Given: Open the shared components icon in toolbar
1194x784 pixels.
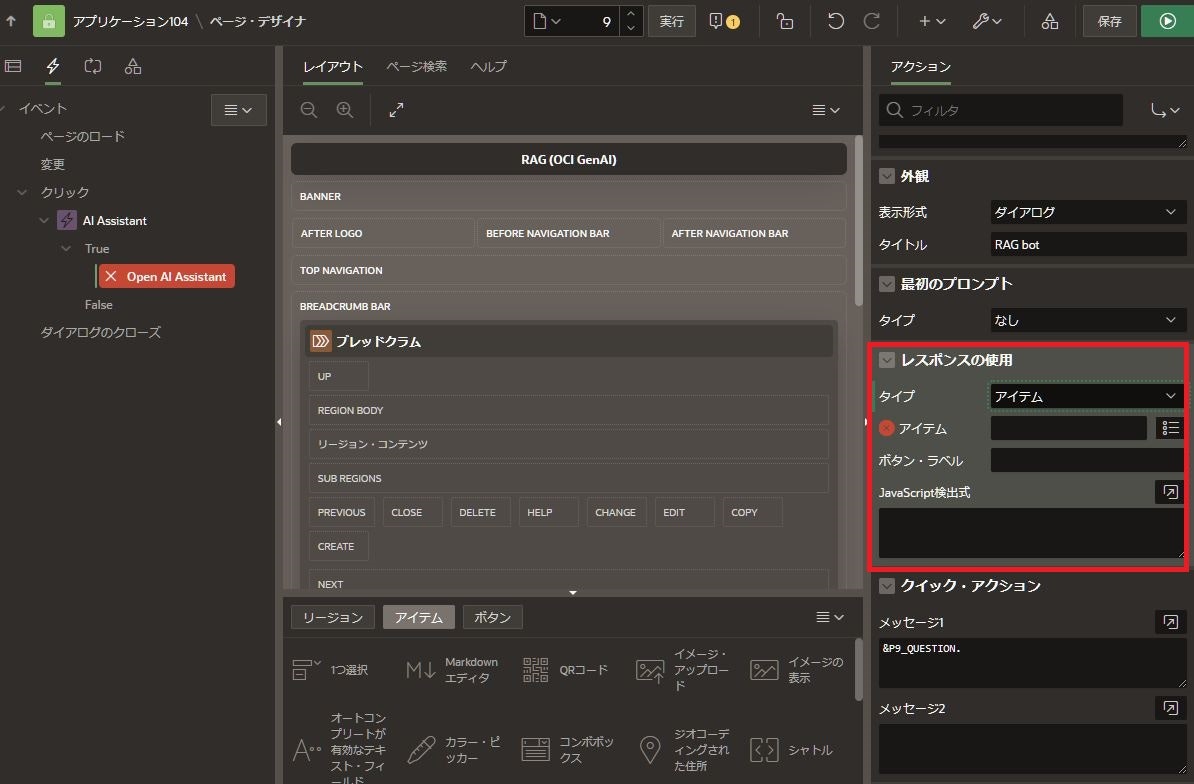Looking at the screenshot, I should coord(1050,21).
